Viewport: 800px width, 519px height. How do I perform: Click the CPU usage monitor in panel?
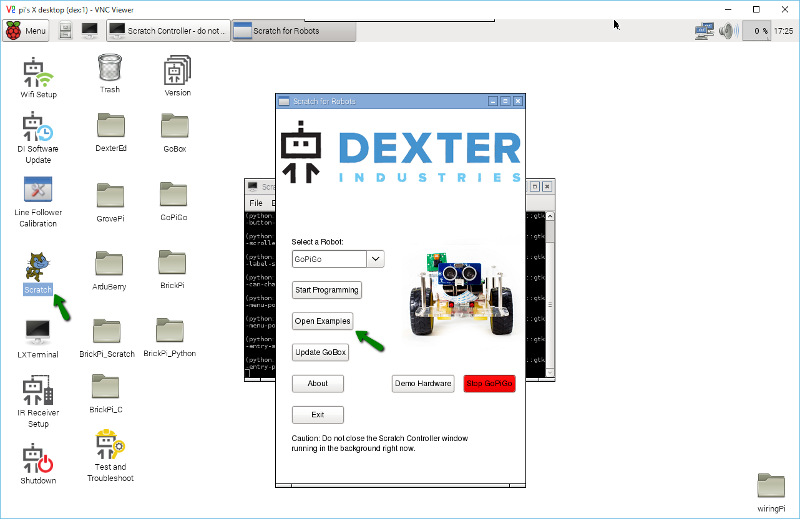point(756,31)
